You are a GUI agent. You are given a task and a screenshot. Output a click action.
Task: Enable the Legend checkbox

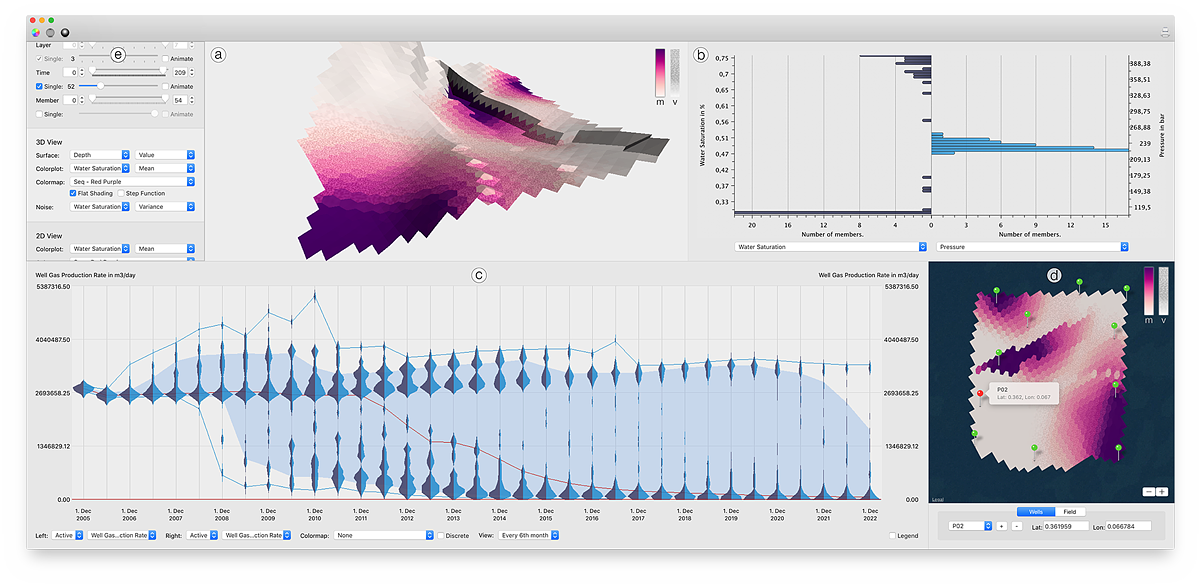point(893,536)
